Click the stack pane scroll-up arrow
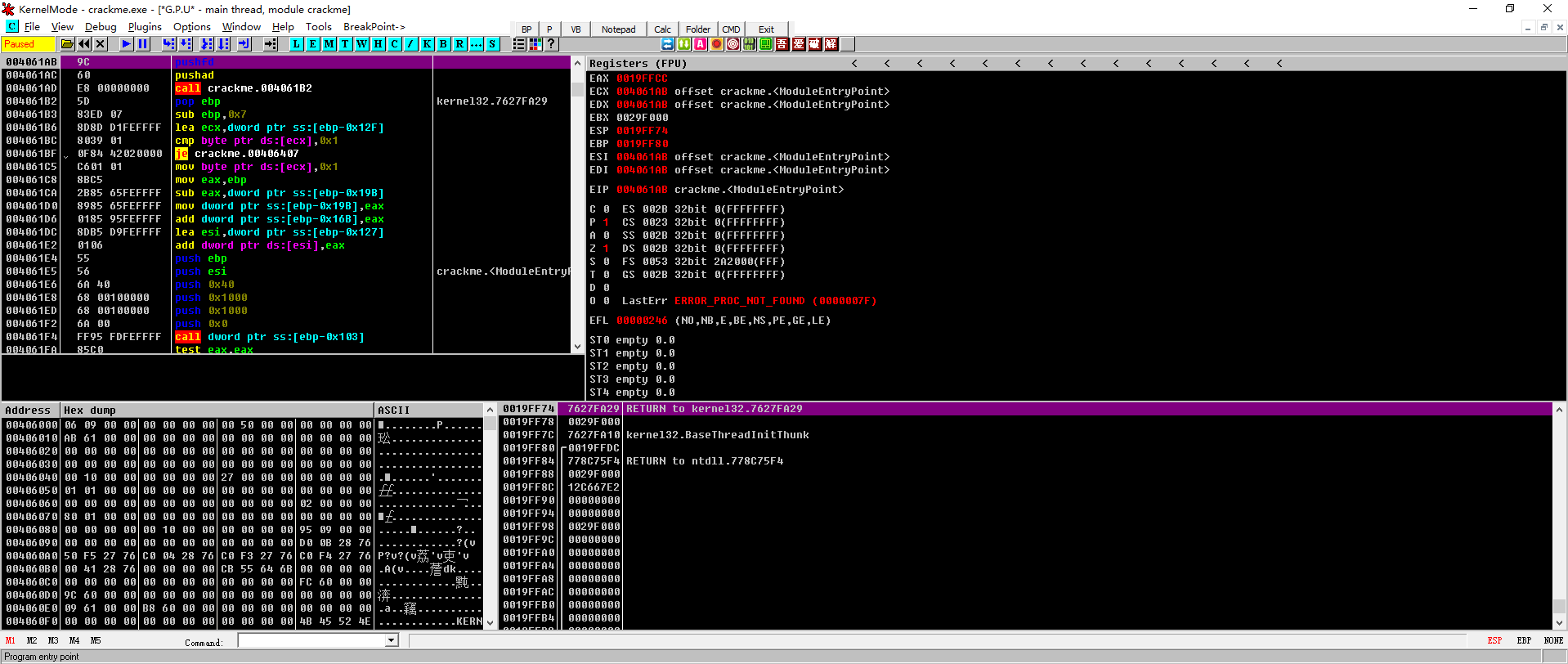Image resolution: width=1568 pixels, height=664 pixels. click(x=1559, y=409)
